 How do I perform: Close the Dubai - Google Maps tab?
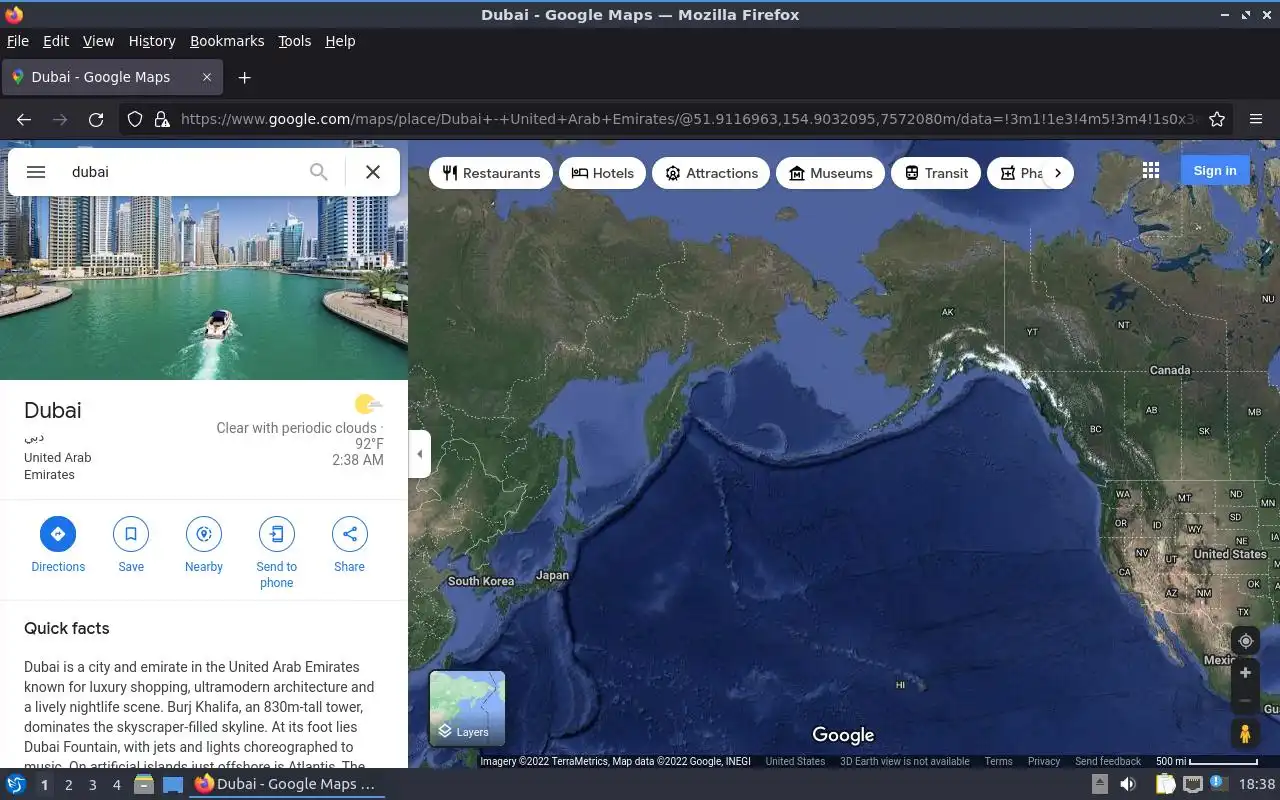tap(207, 77)
